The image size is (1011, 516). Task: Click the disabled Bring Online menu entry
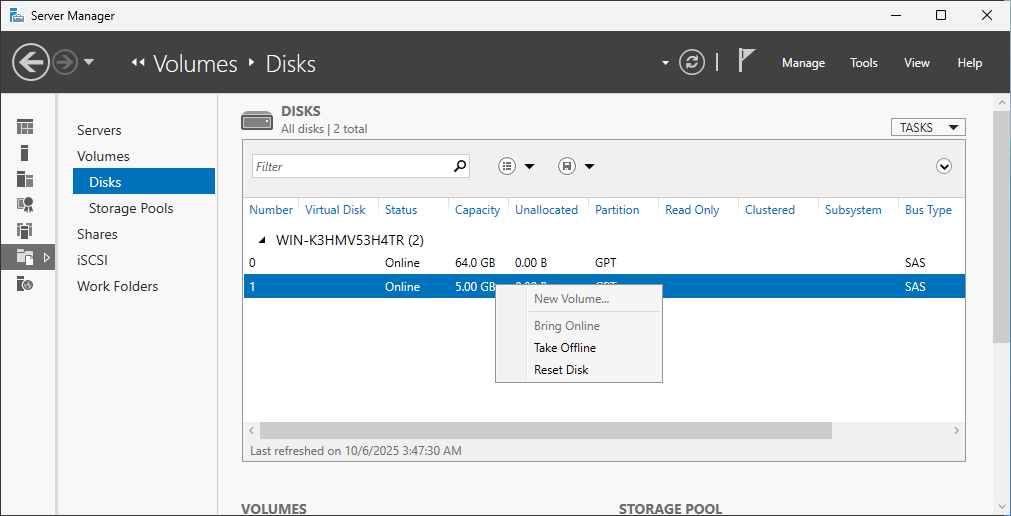567,326
